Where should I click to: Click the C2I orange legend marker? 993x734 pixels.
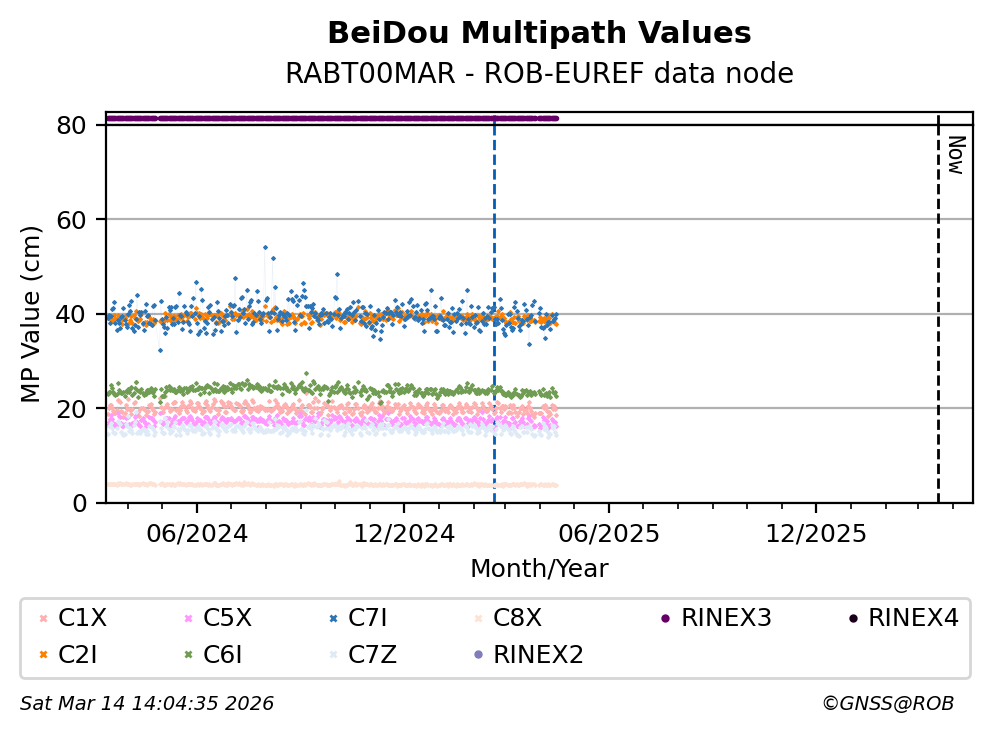tap(42, 656)
